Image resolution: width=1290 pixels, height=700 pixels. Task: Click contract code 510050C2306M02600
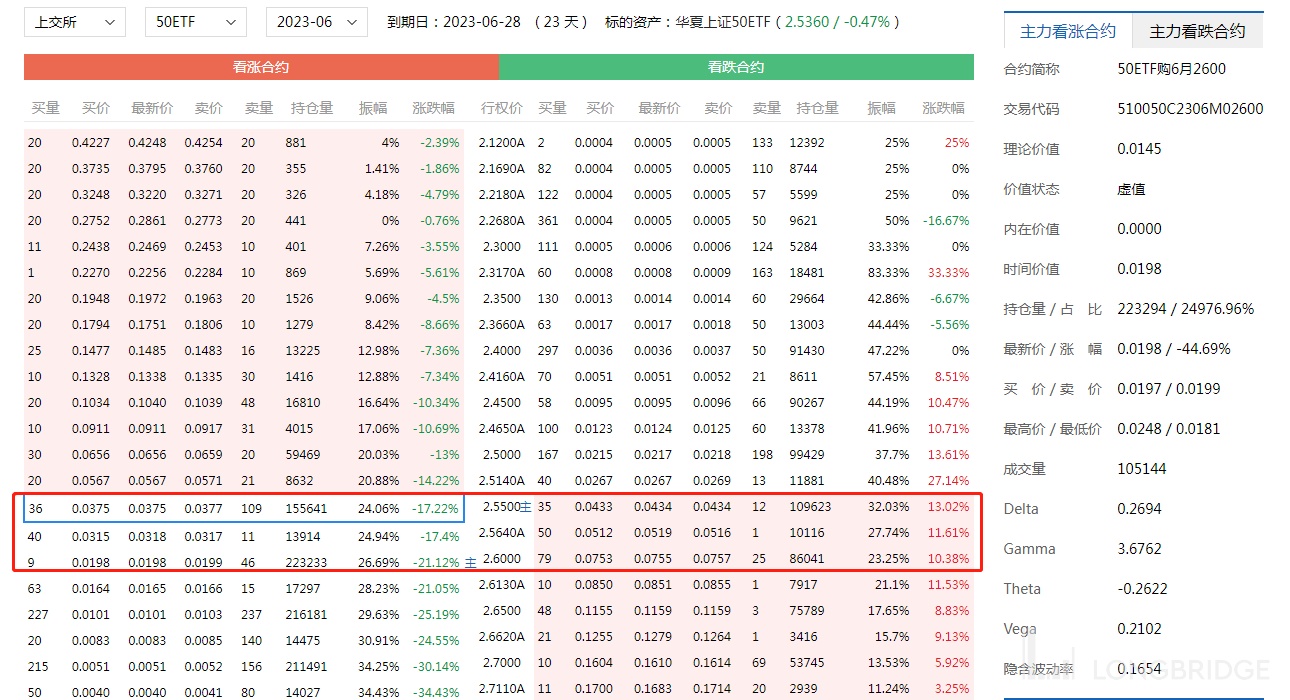[x=1190, y=109]
